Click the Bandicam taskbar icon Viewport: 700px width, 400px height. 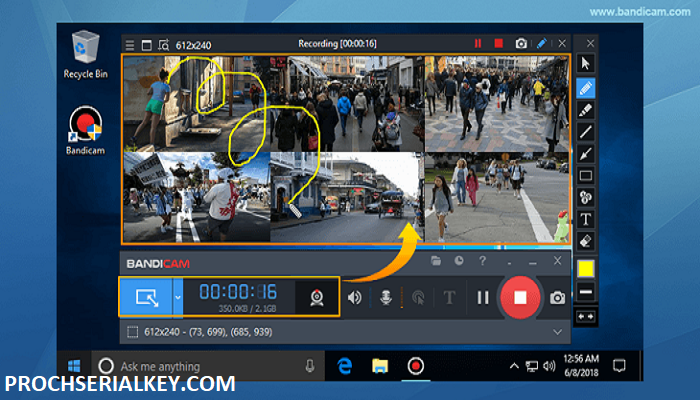pos(416,366)
